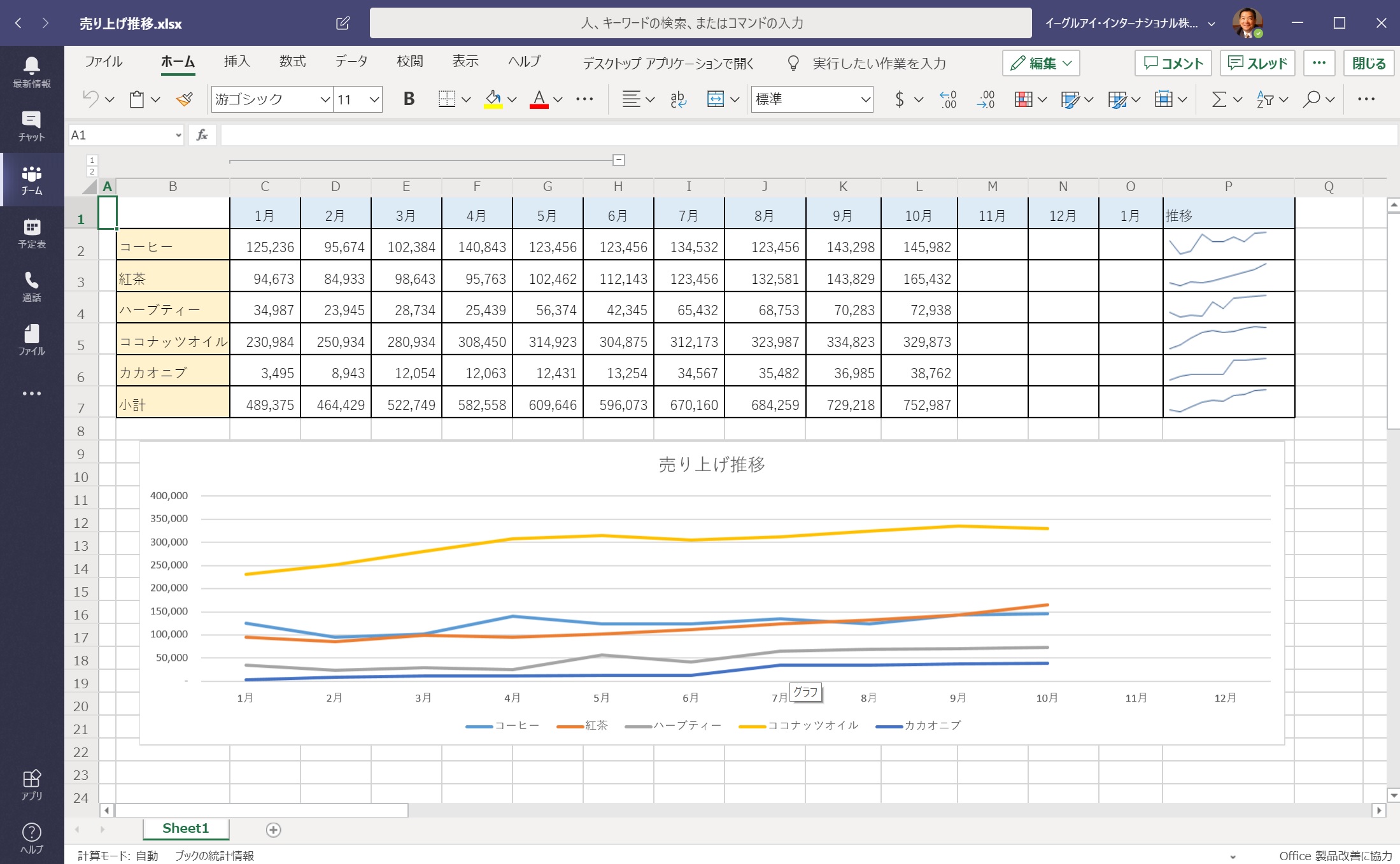1400x864 pixels.
Task: Select the 挿入 ribbon tab
Action: tap(237, 62)
